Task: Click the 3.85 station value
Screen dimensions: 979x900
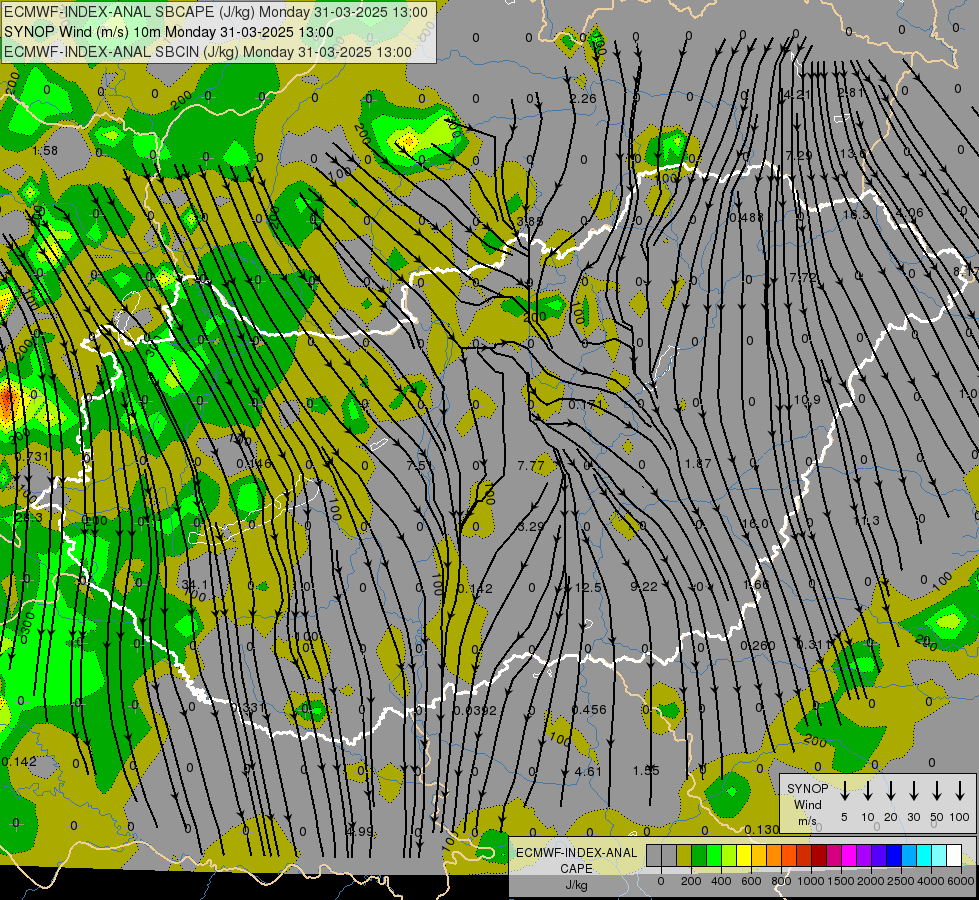Action: (530, 221)
